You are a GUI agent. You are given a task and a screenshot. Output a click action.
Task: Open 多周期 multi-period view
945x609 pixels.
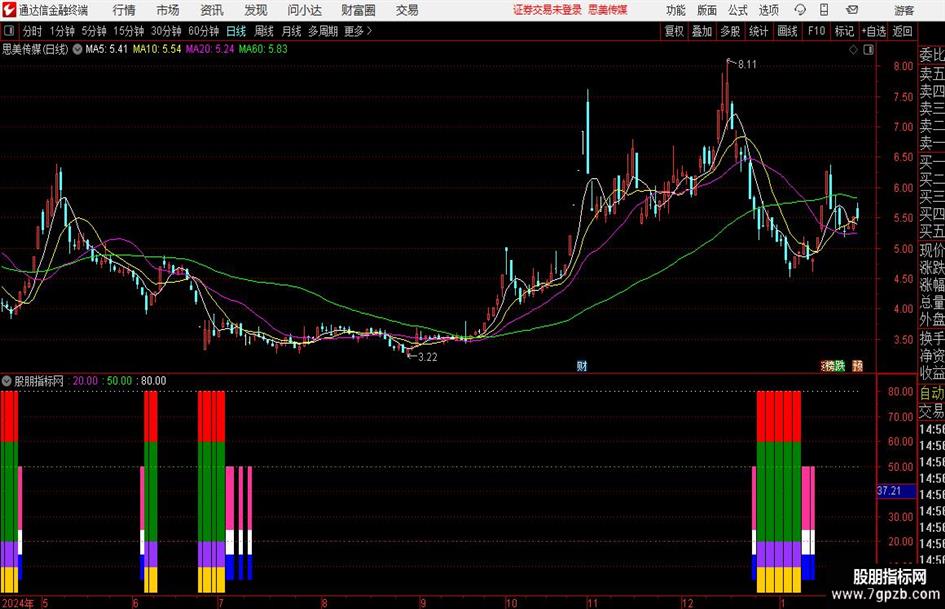[x=323, y=31]
